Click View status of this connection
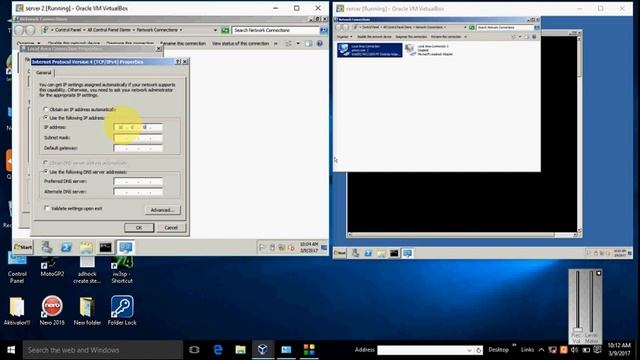This screenshot has height=360, width=640. coord(240,43)
